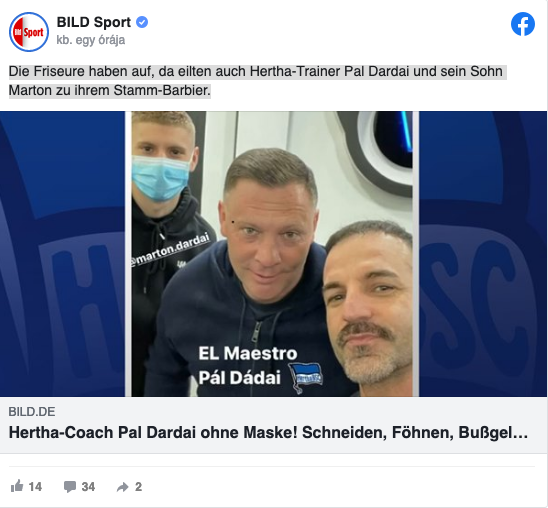Viewport: 548px width, 508px height.
Task: Open the Hertha-Coach Pal Dardai headline
Action: click(x=268, y=433)
